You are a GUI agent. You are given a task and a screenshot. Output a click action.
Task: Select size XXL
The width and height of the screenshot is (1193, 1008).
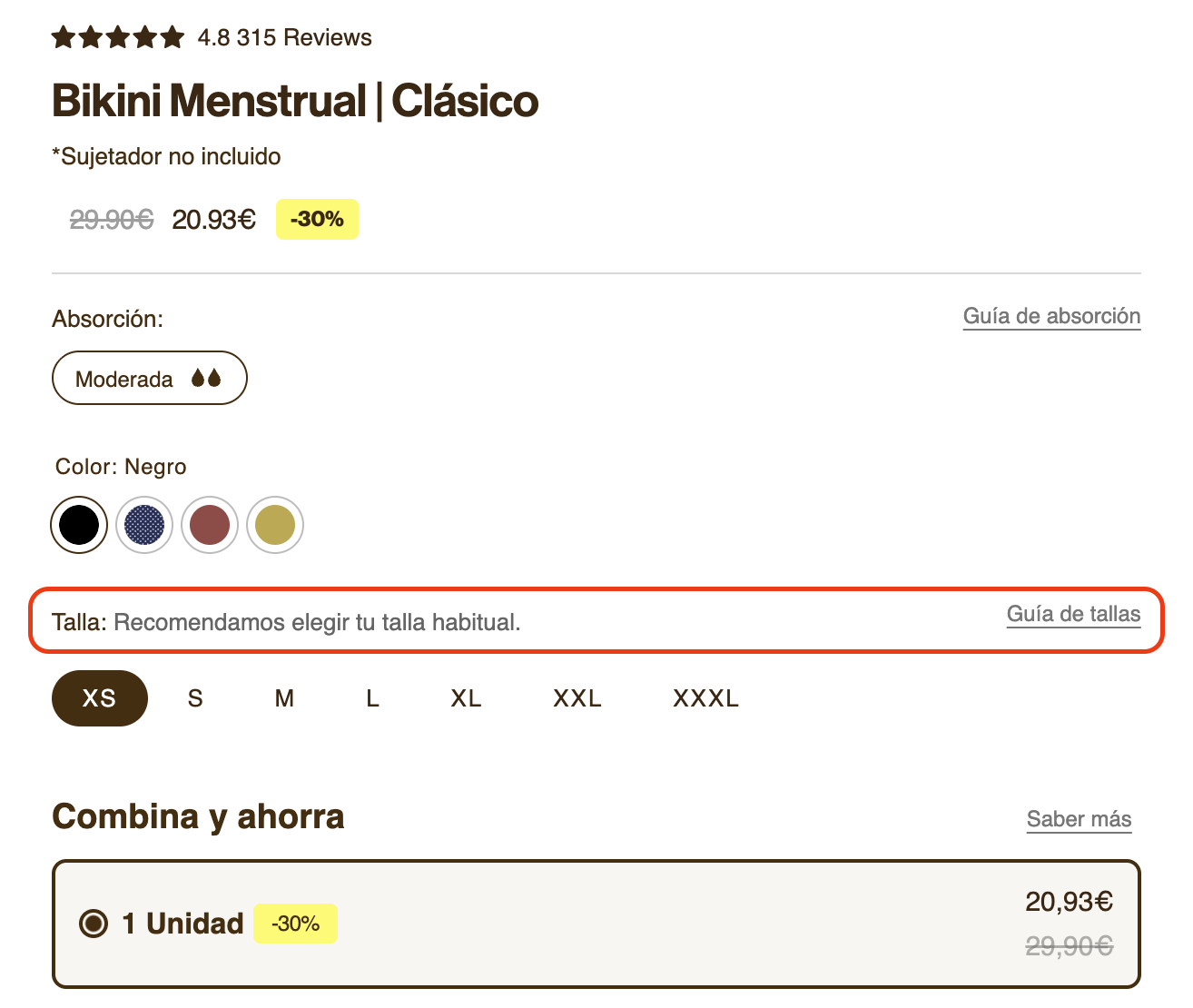[x=577, y=698]
